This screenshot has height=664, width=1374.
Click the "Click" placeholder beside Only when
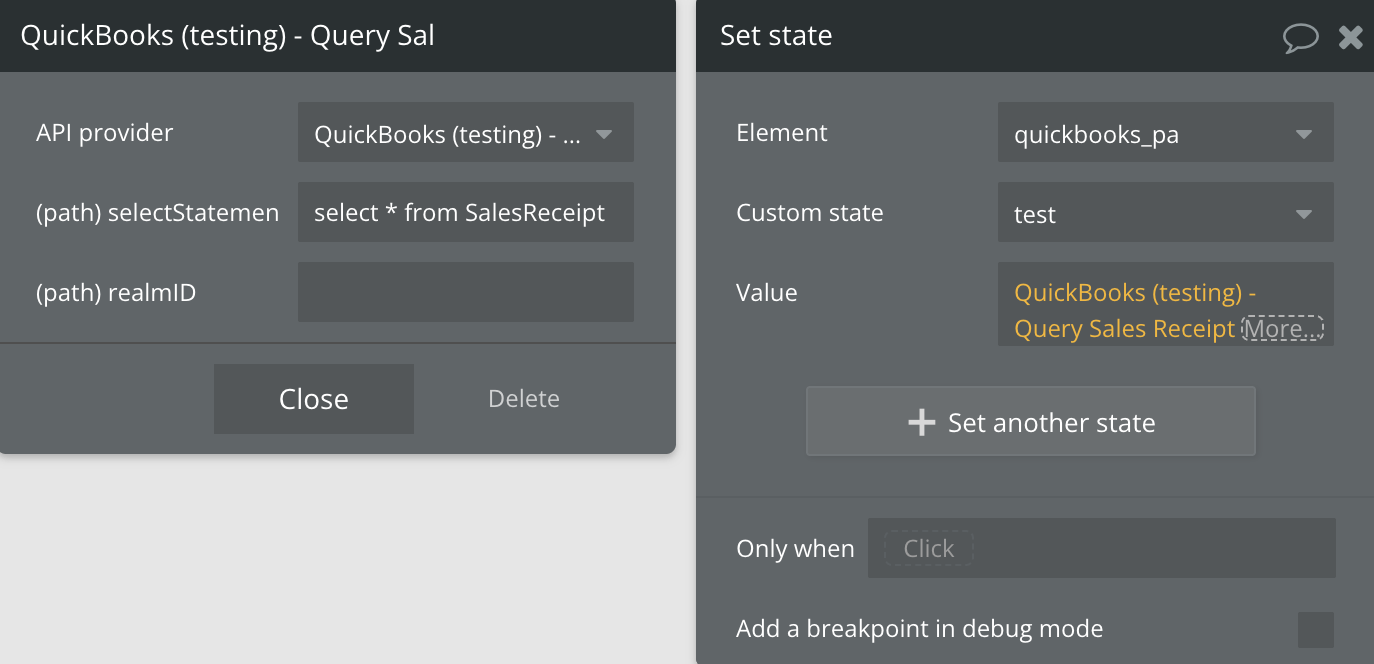point(928,548)
